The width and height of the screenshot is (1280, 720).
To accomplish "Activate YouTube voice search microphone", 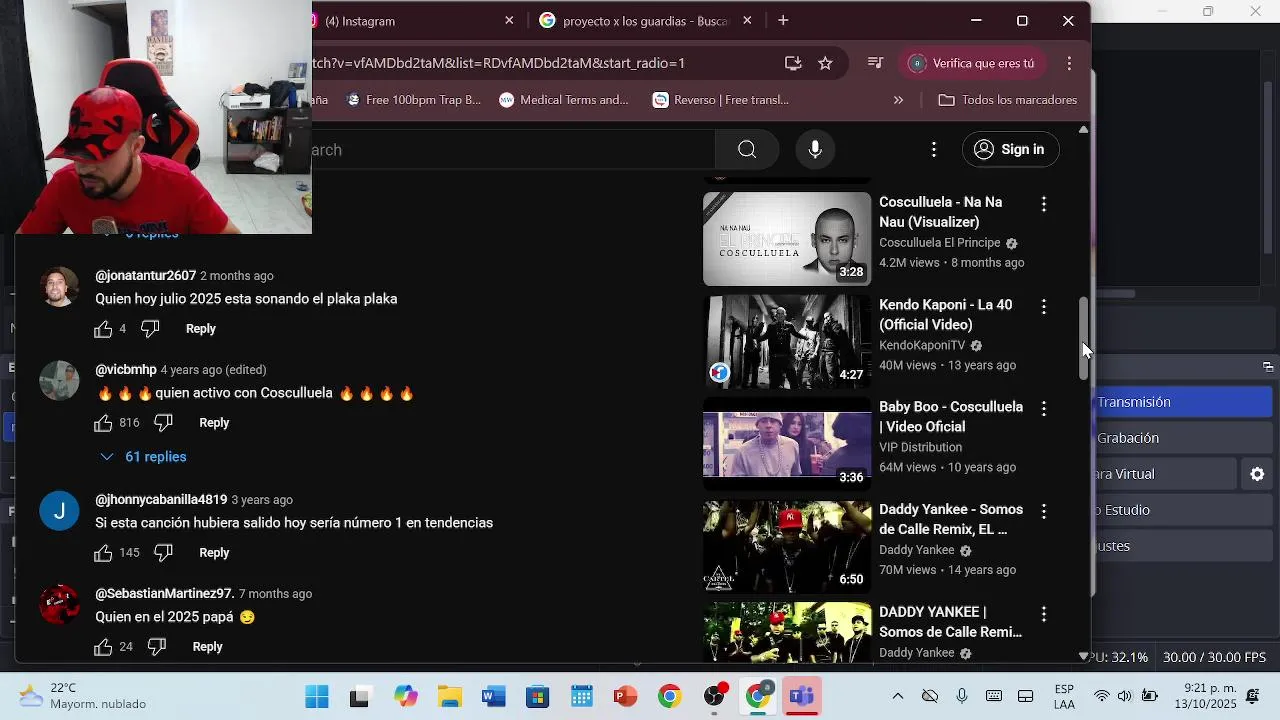I will (815, 150).
